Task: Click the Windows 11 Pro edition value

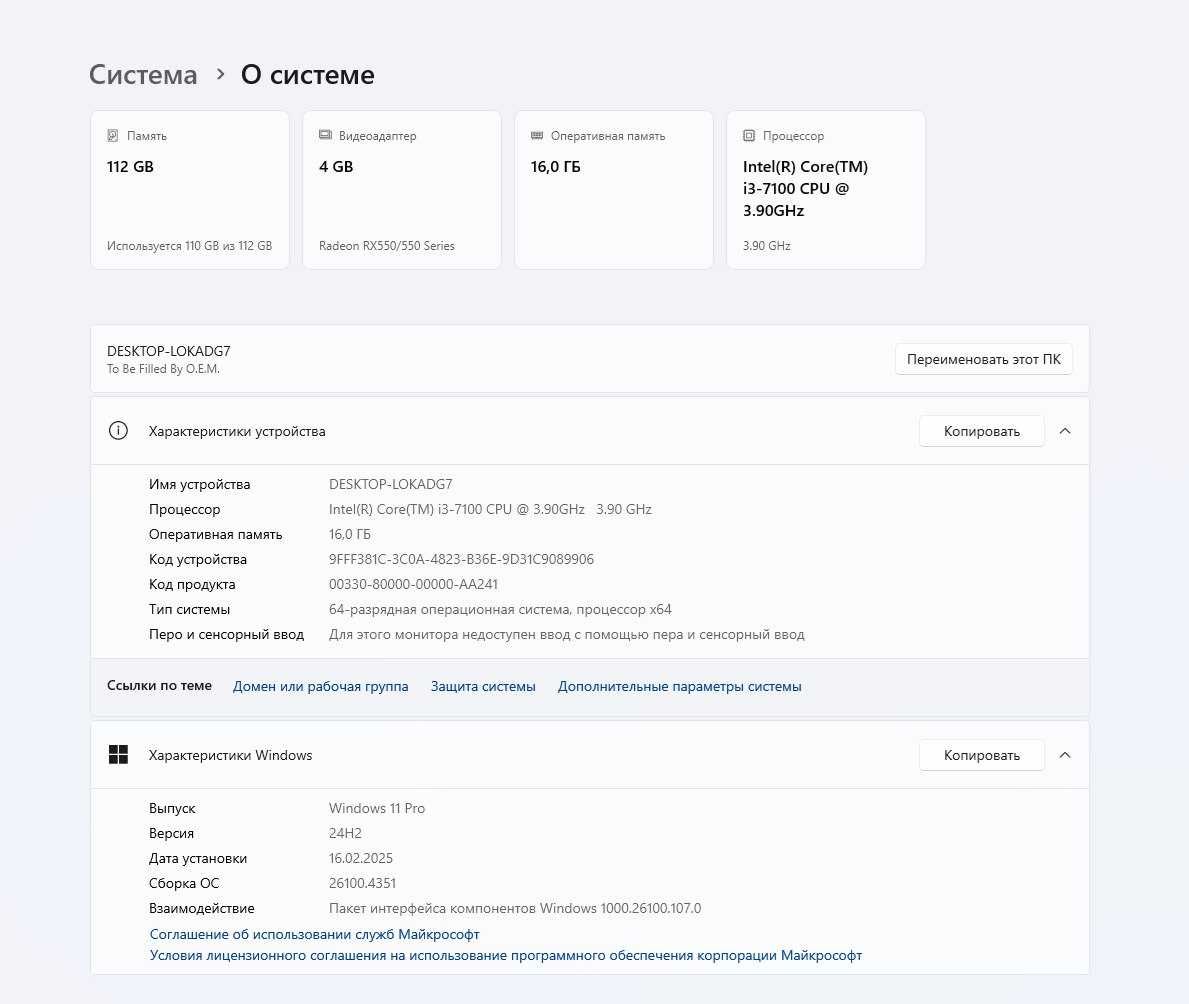Action: click(x=377, y=808)
